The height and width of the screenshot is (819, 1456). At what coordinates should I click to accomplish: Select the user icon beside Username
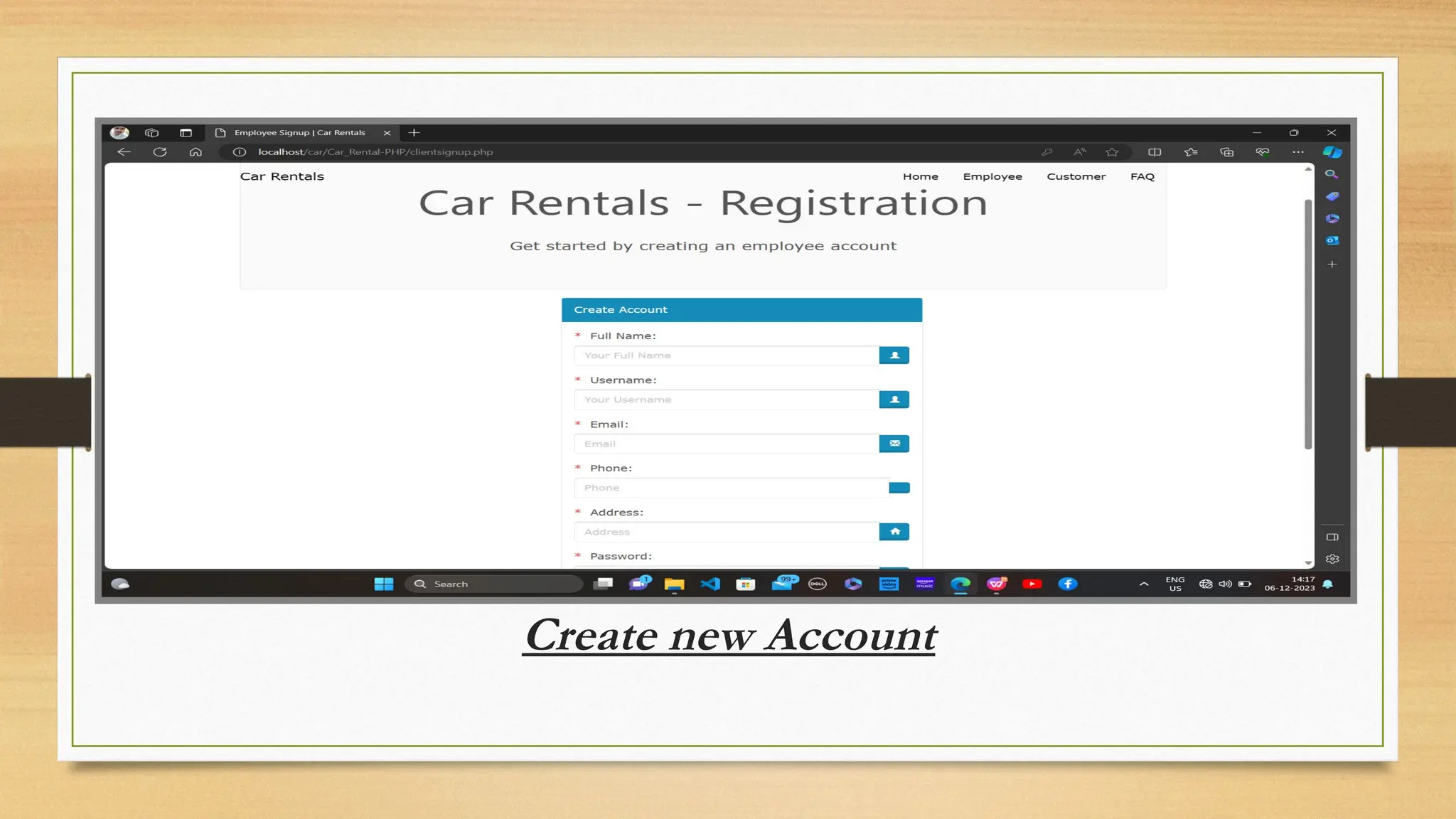pyautogui.click(x=894, y=400)
